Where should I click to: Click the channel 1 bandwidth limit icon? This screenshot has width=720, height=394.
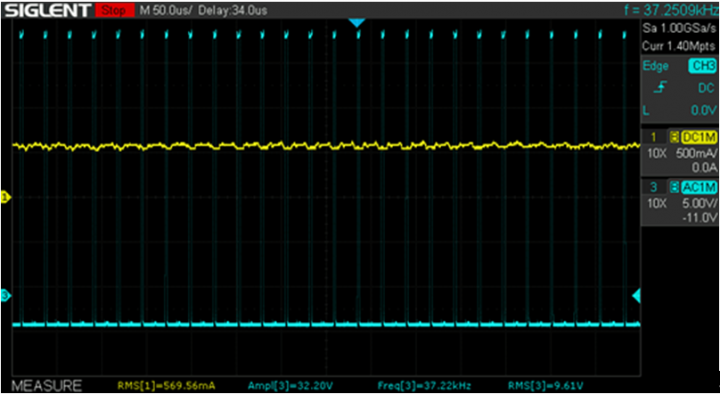click(x=675, y=137)
